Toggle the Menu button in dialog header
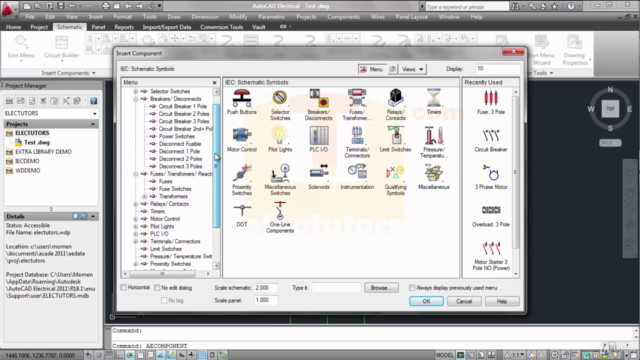The height and width of the screenshot is (360, 640). (x=371, y=69)
